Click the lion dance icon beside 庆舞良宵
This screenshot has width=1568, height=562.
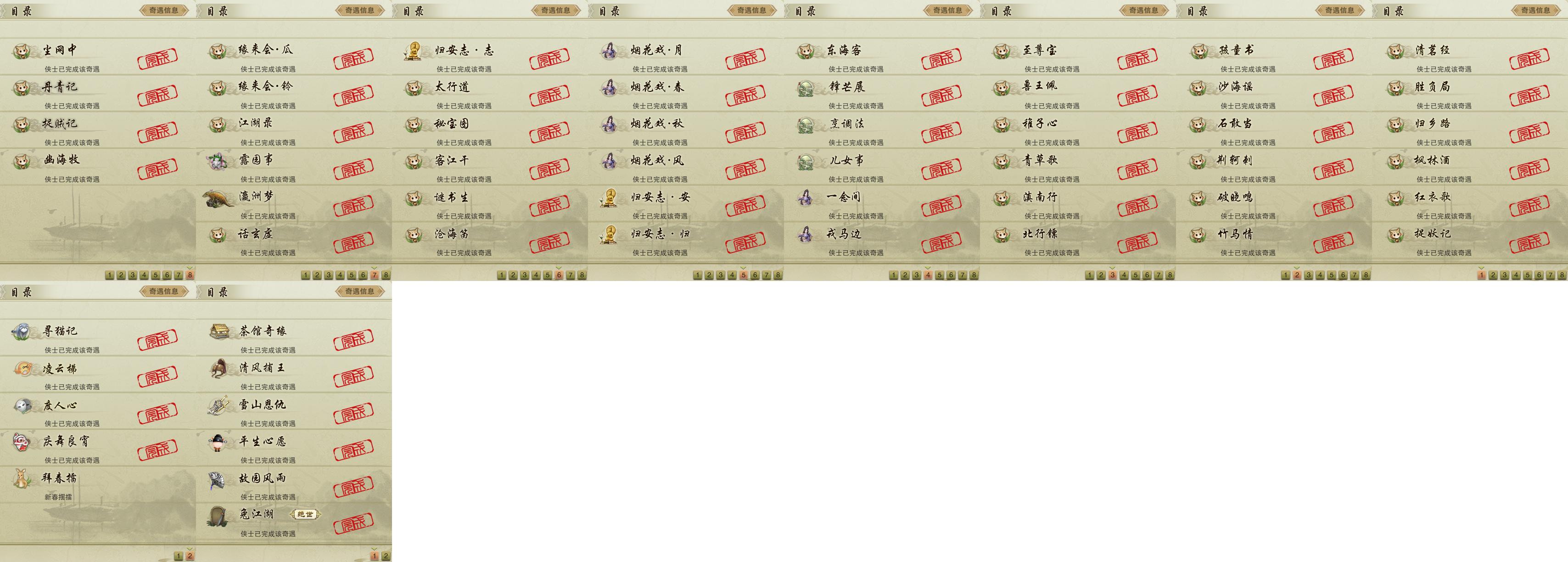tap(22, 442)
